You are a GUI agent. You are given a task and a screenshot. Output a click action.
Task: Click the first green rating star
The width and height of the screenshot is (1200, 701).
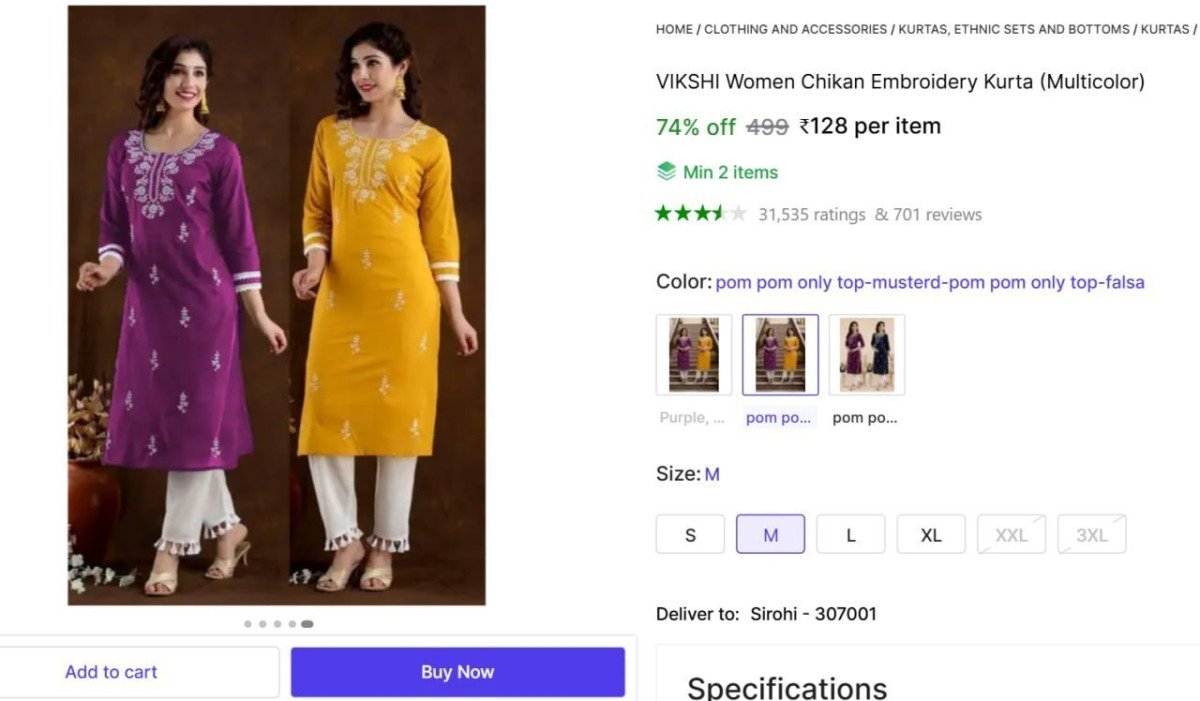coord(664,213)
